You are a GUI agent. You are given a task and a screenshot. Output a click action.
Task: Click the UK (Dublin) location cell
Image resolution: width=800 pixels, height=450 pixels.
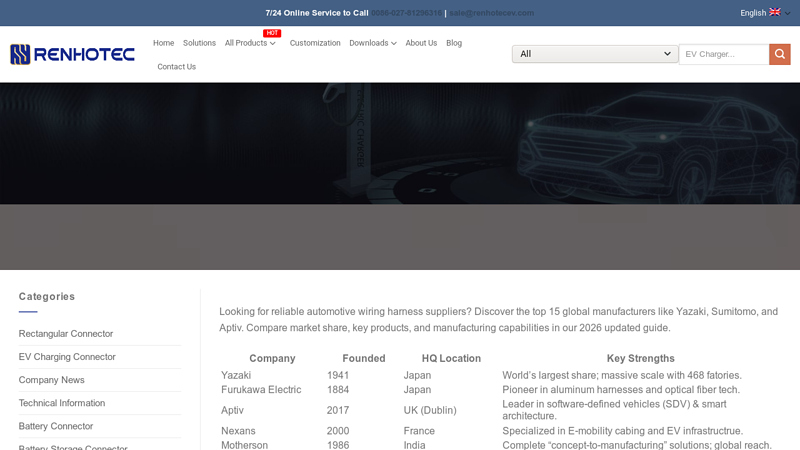pos(430,410)
